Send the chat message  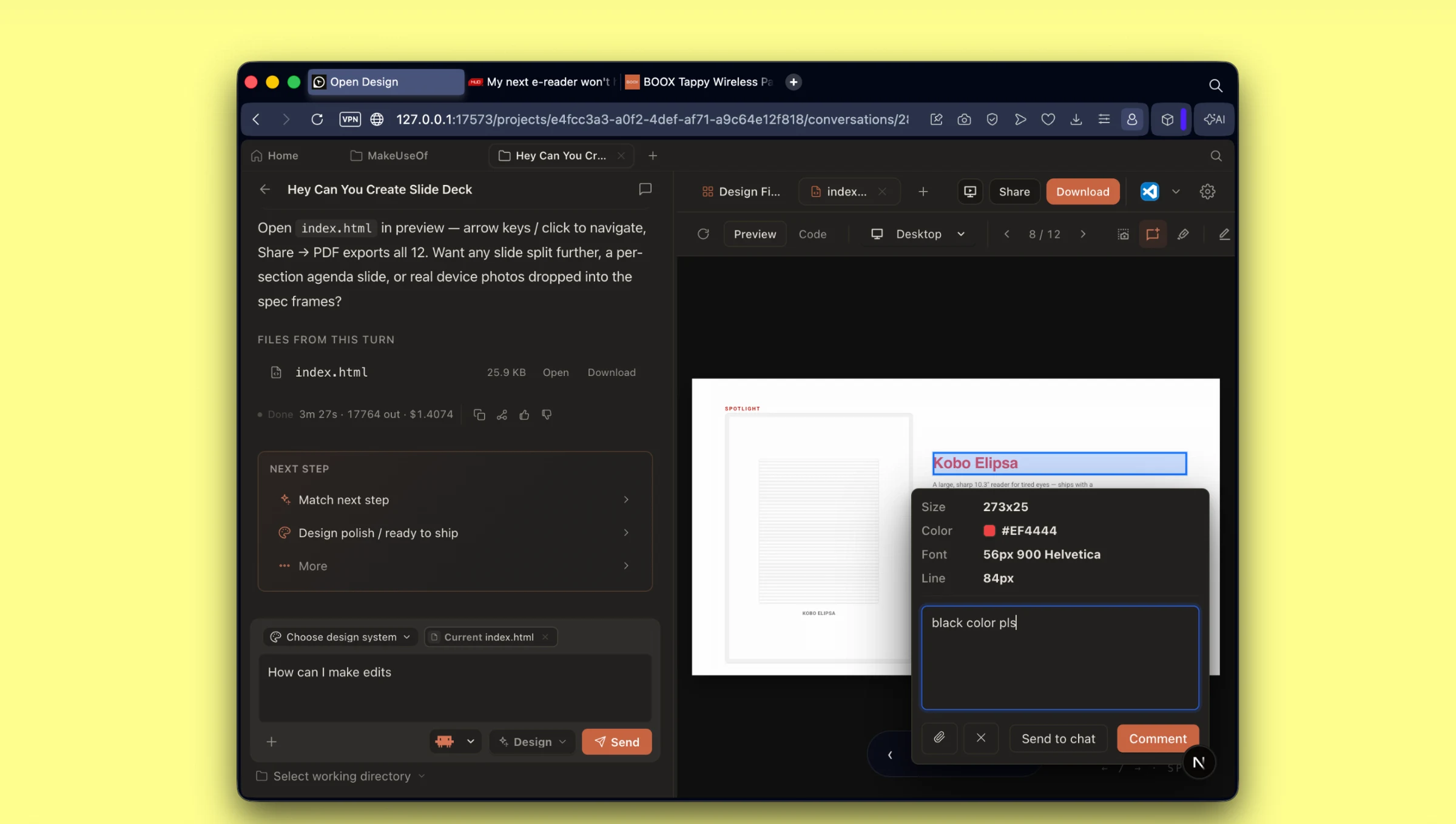[x=616, y=742]
